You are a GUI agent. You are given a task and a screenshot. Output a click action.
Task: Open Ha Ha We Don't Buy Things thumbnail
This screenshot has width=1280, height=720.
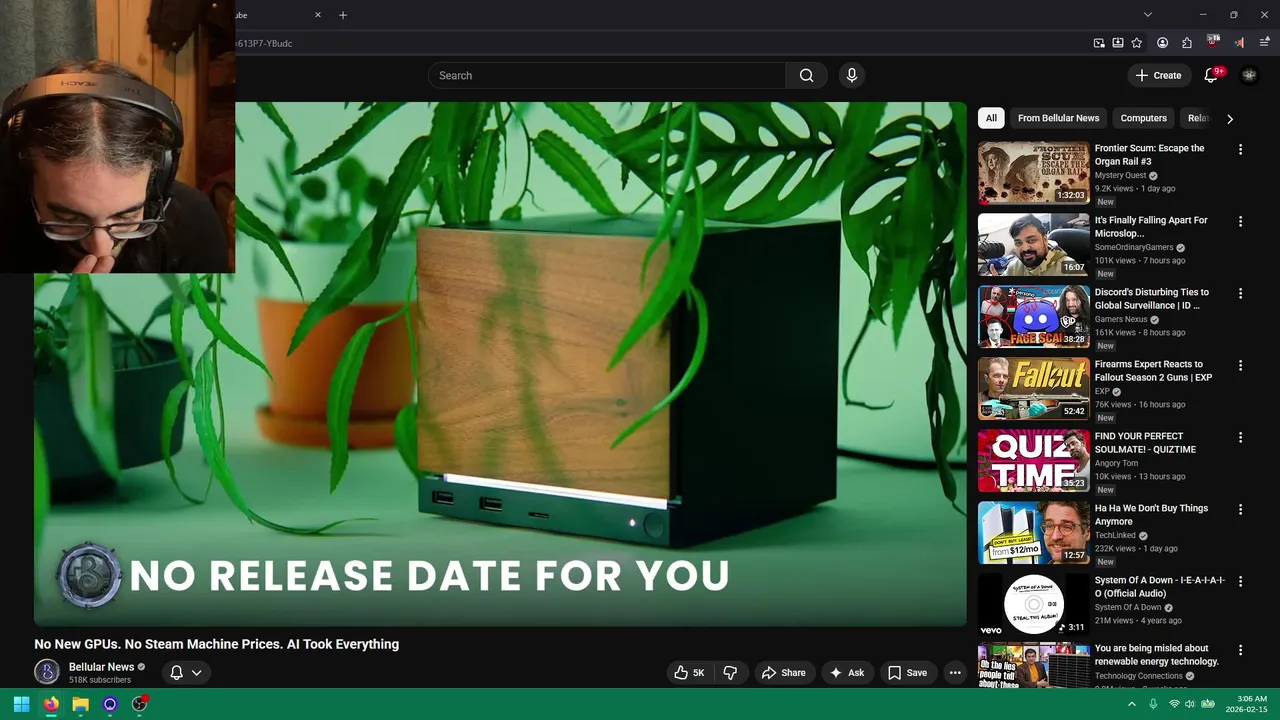[x=1033, y=533]
